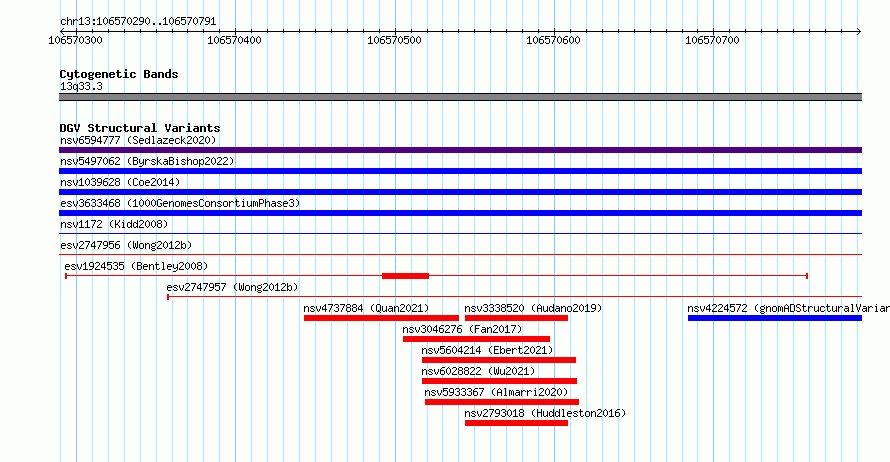Open variant nsv4224572 (gnomADStructuralVariants) label
Screen dimensions: 890x462
pyautogui.click(x=788, y=308)
